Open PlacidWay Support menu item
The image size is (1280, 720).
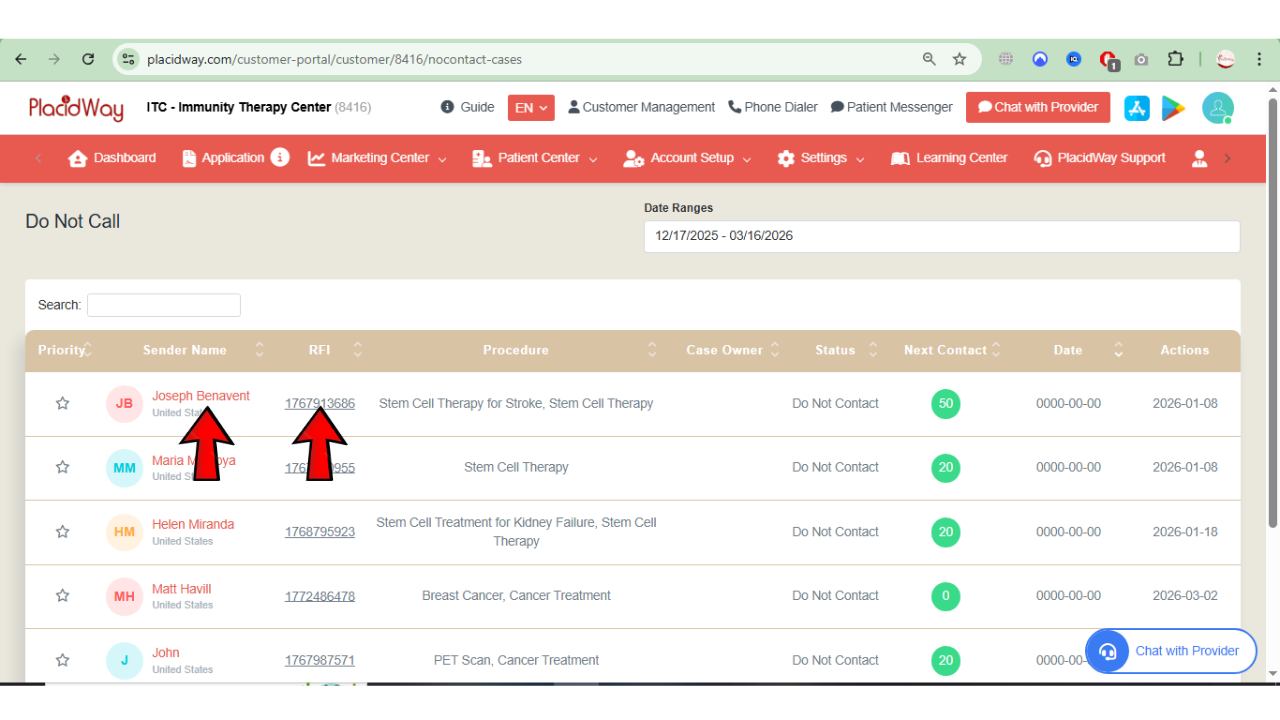(x=1099, y=159)
